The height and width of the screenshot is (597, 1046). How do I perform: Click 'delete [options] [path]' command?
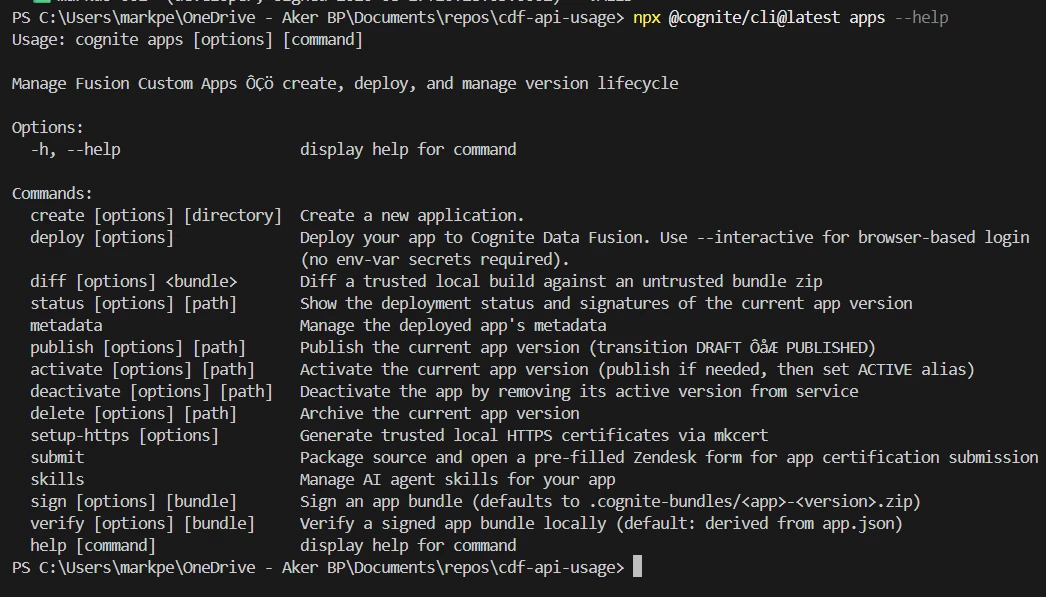[133, 414]
